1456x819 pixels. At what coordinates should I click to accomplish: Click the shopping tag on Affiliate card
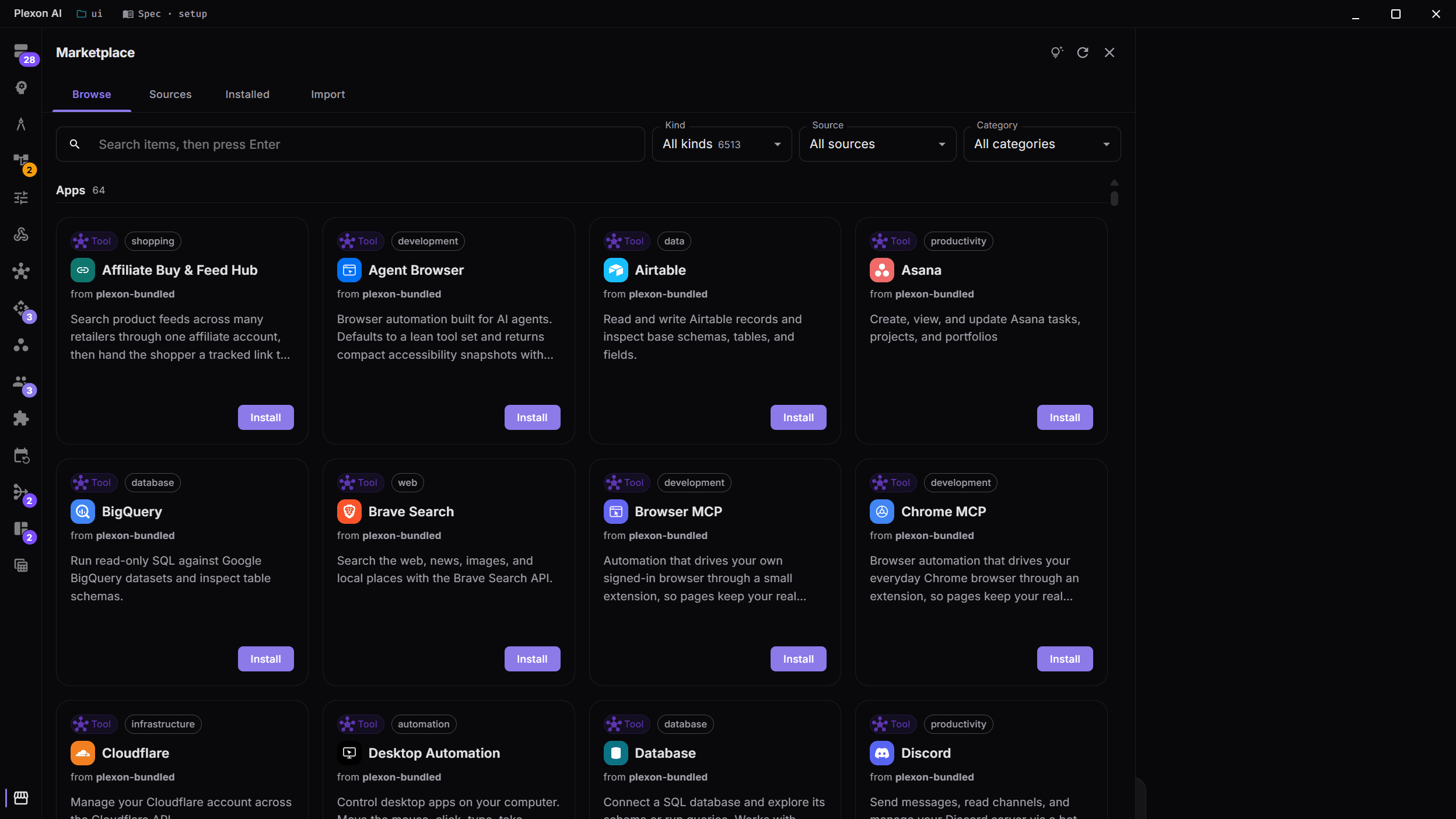(153, 242)
